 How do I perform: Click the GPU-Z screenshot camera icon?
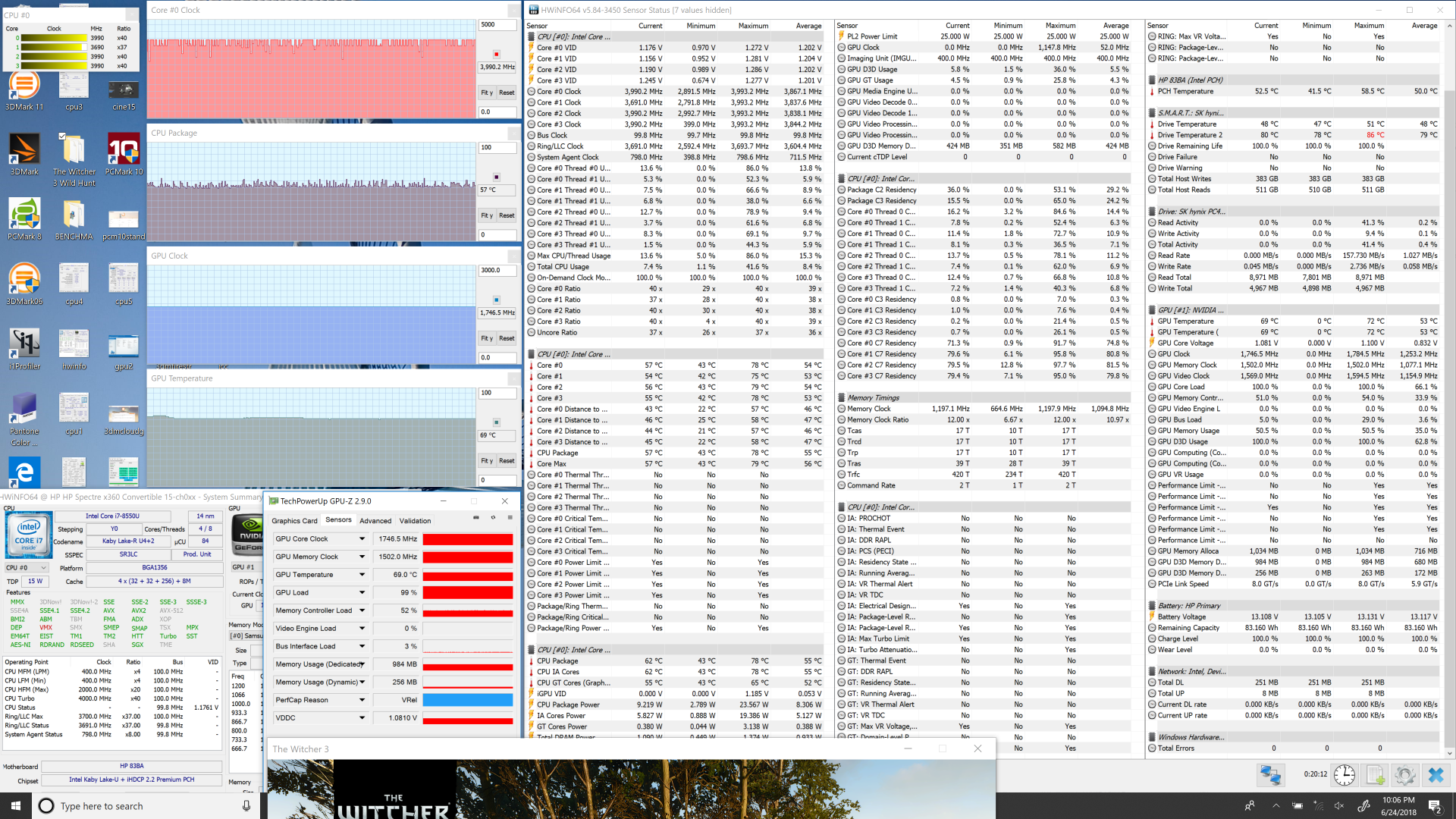[476, 518]
